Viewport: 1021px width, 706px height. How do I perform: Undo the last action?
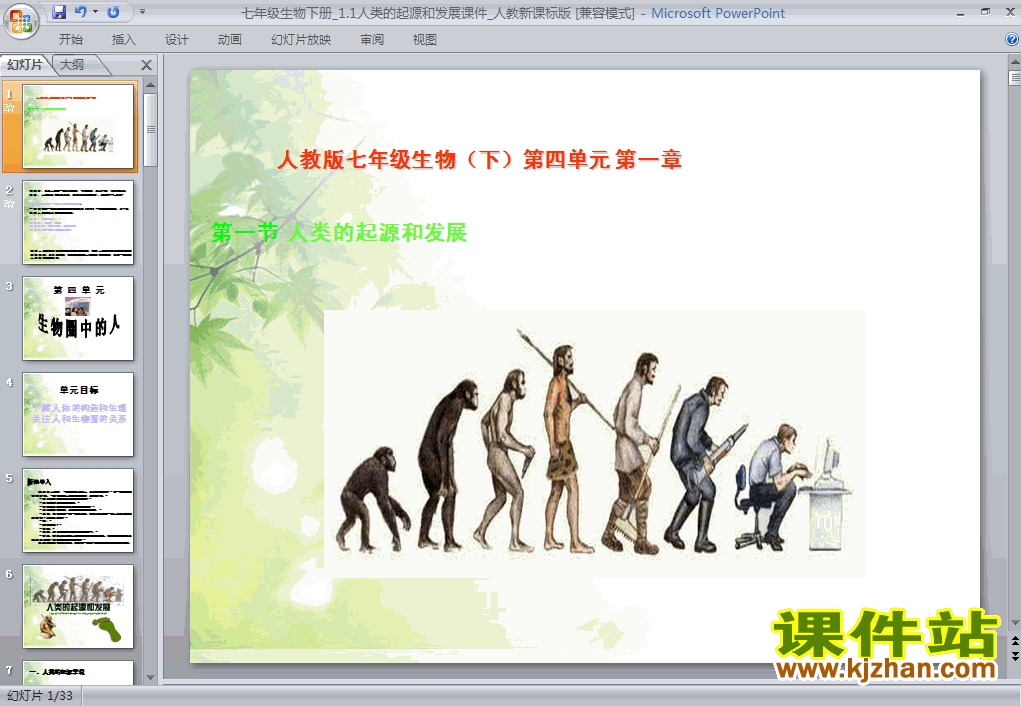[81, 12]
